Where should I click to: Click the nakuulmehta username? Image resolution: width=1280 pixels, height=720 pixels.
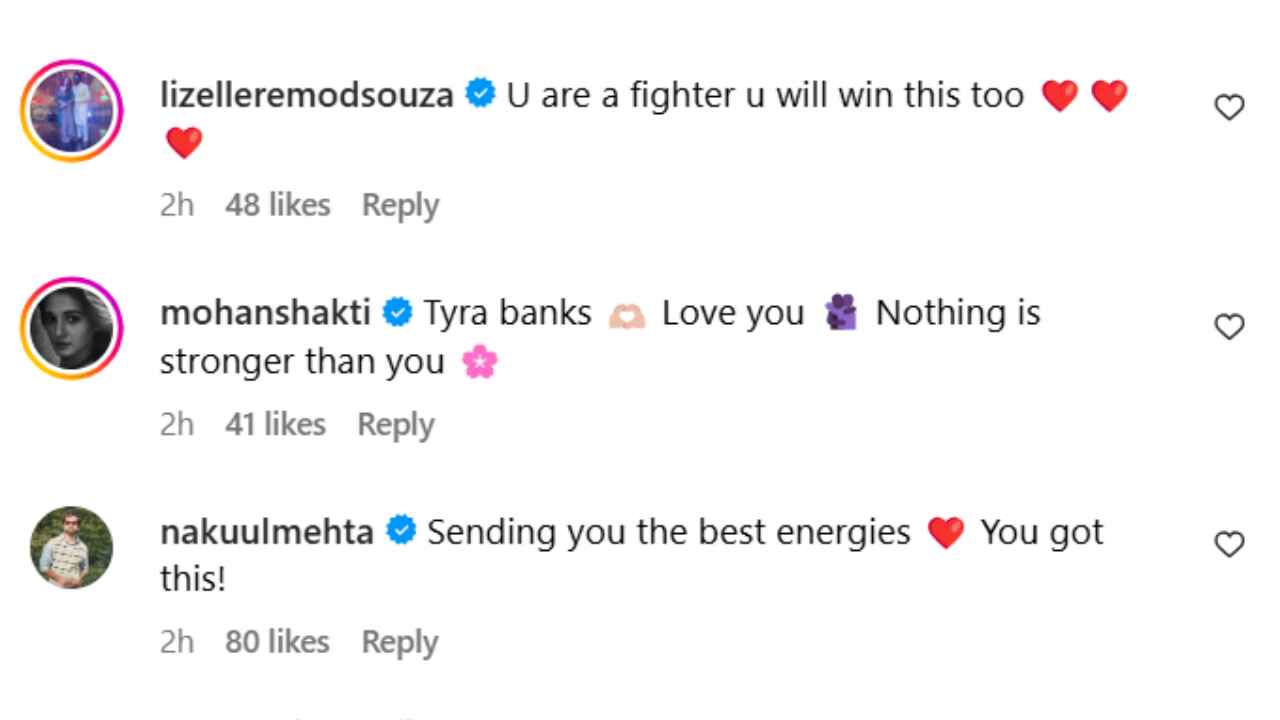(x=267, y=532)
